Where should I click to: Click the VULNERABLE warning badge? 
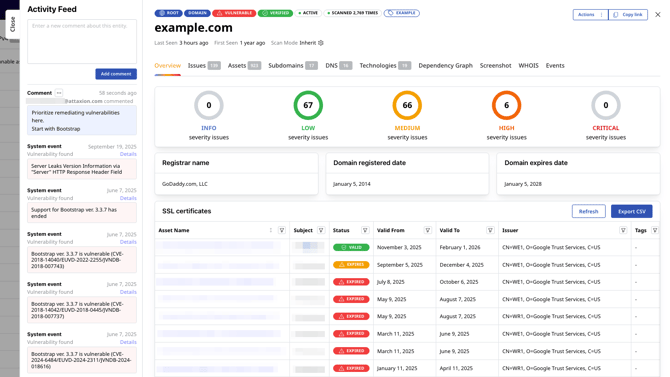pos(234,13)
